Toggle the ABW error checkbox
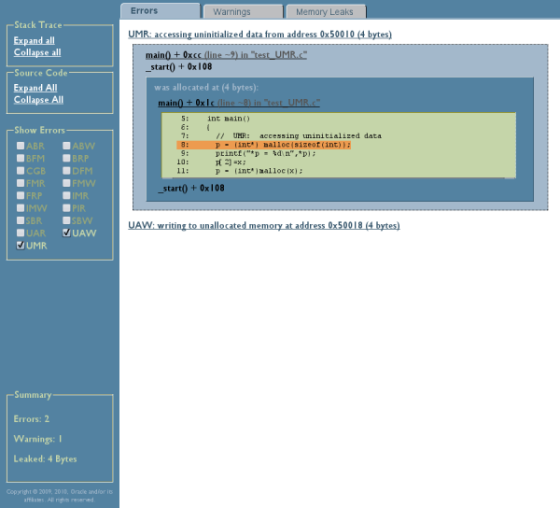This screenshot has height=508, width=560. tap(66, 145)
